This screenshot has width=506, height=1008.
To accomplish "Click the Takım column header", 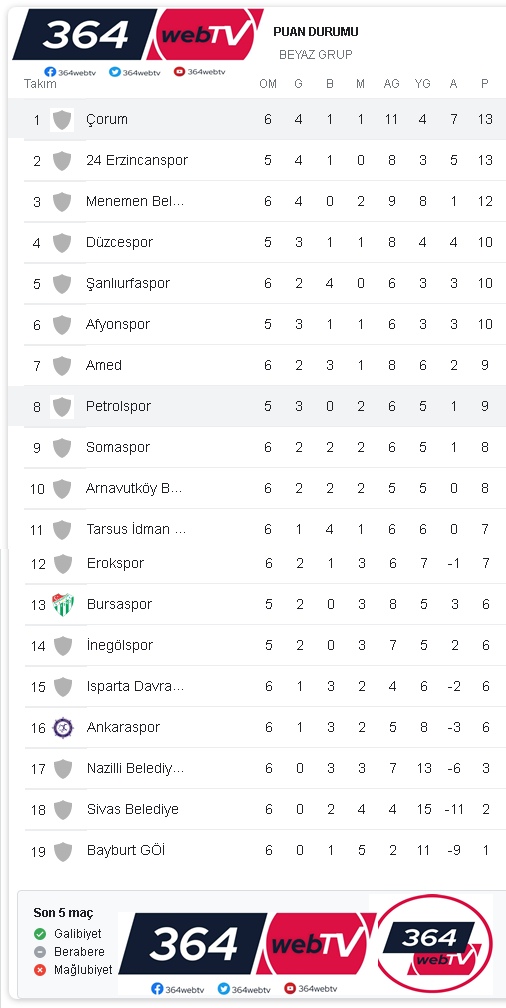I will [40, 84].
